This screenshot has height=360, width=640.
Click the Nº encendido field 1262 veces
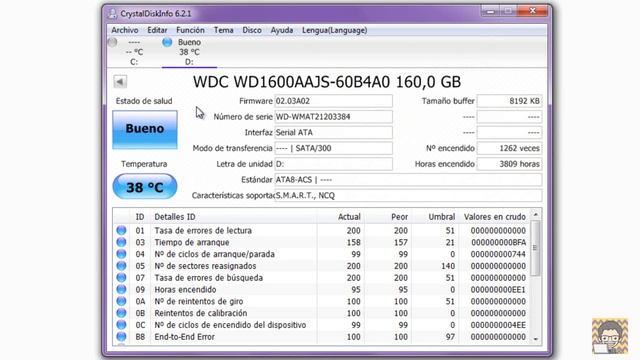pyautogui.click(x=509, y=148)
